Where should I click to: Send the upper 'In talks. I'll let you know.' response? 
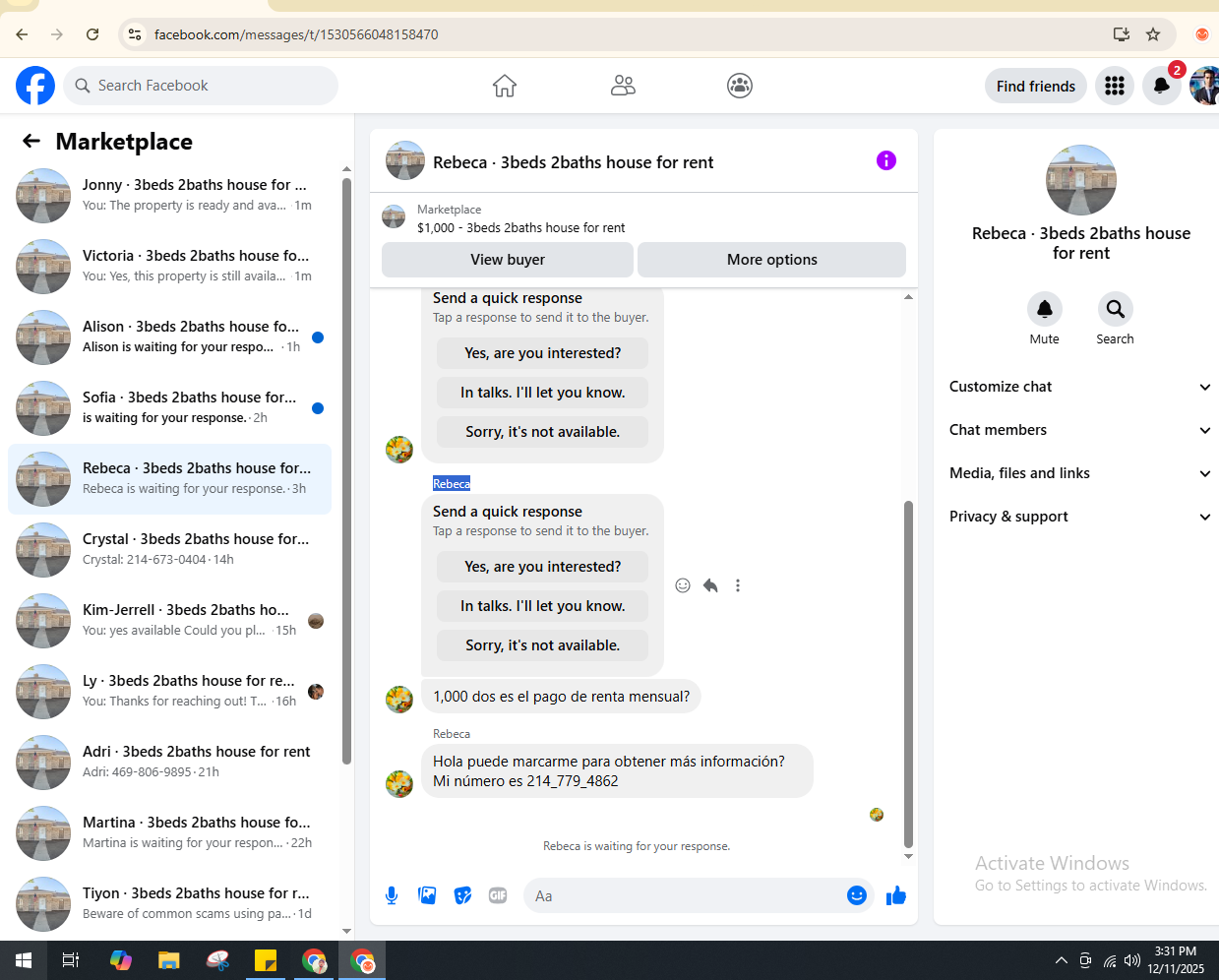(x=543, y=393)
